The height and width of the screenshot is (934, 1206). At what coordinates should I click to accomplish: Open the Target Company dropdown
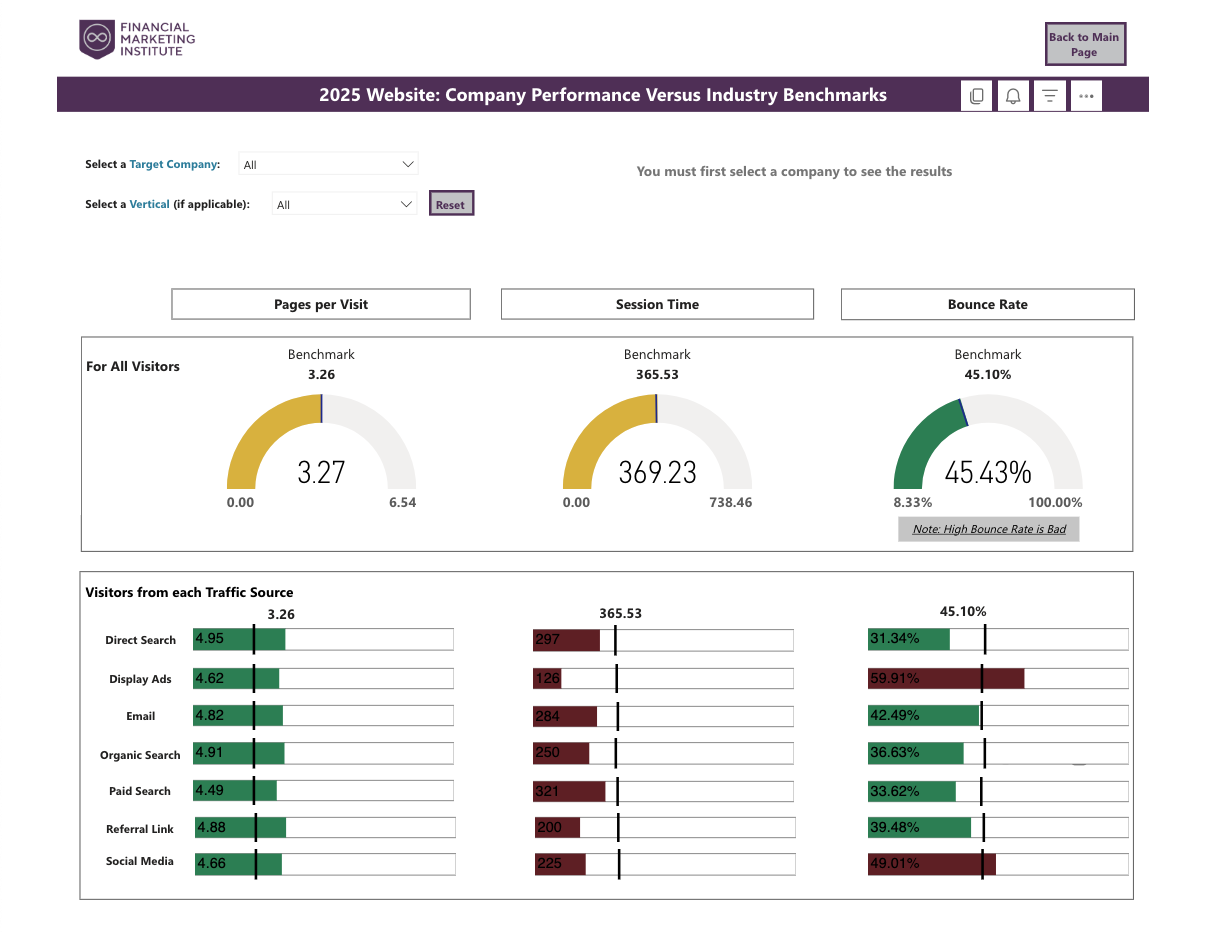point(328,164)
